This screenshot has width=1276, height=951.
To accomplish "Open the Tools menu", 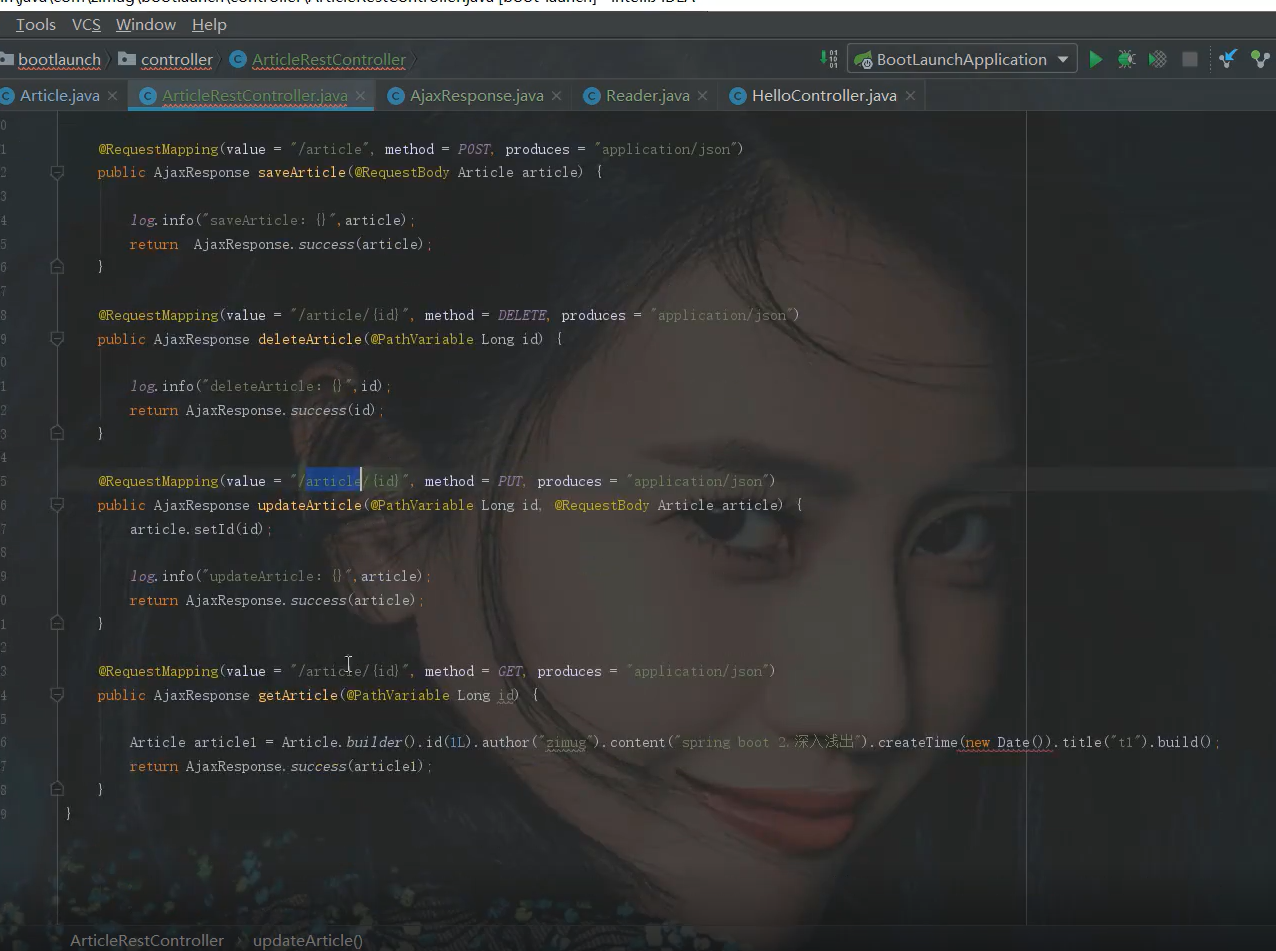I will 36,24.
